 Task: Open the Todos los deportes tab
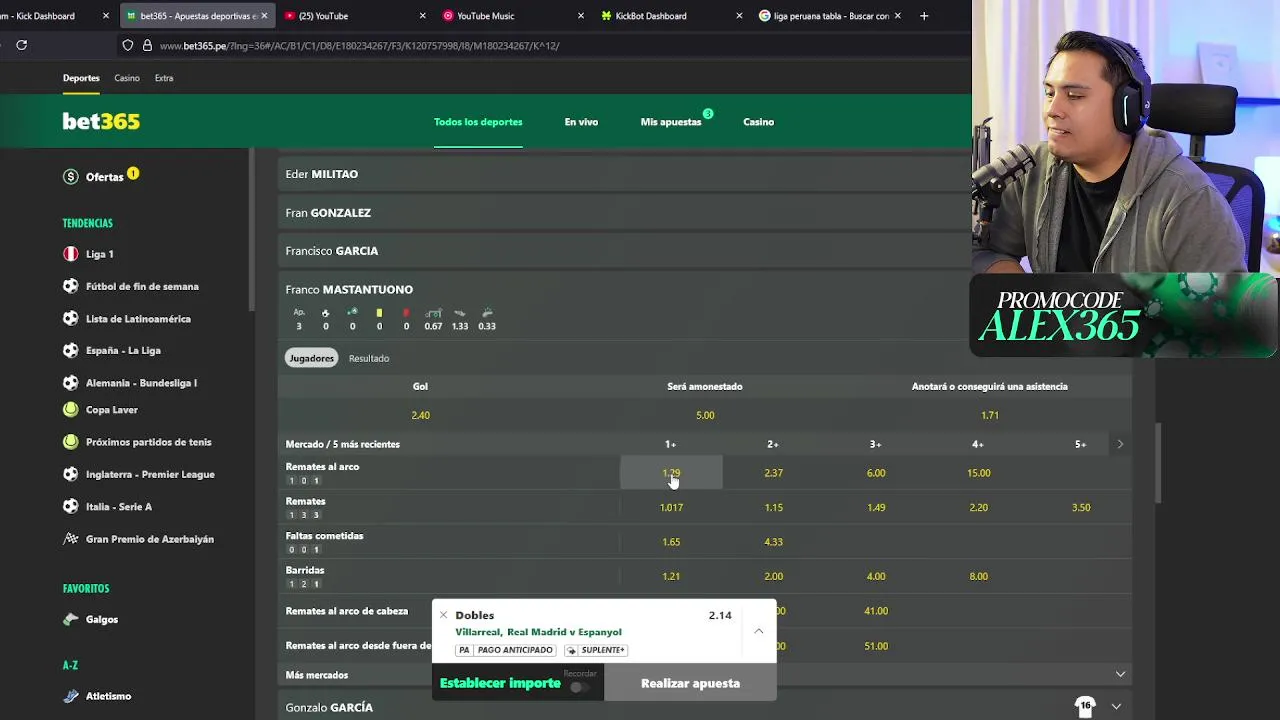[478, 122]
